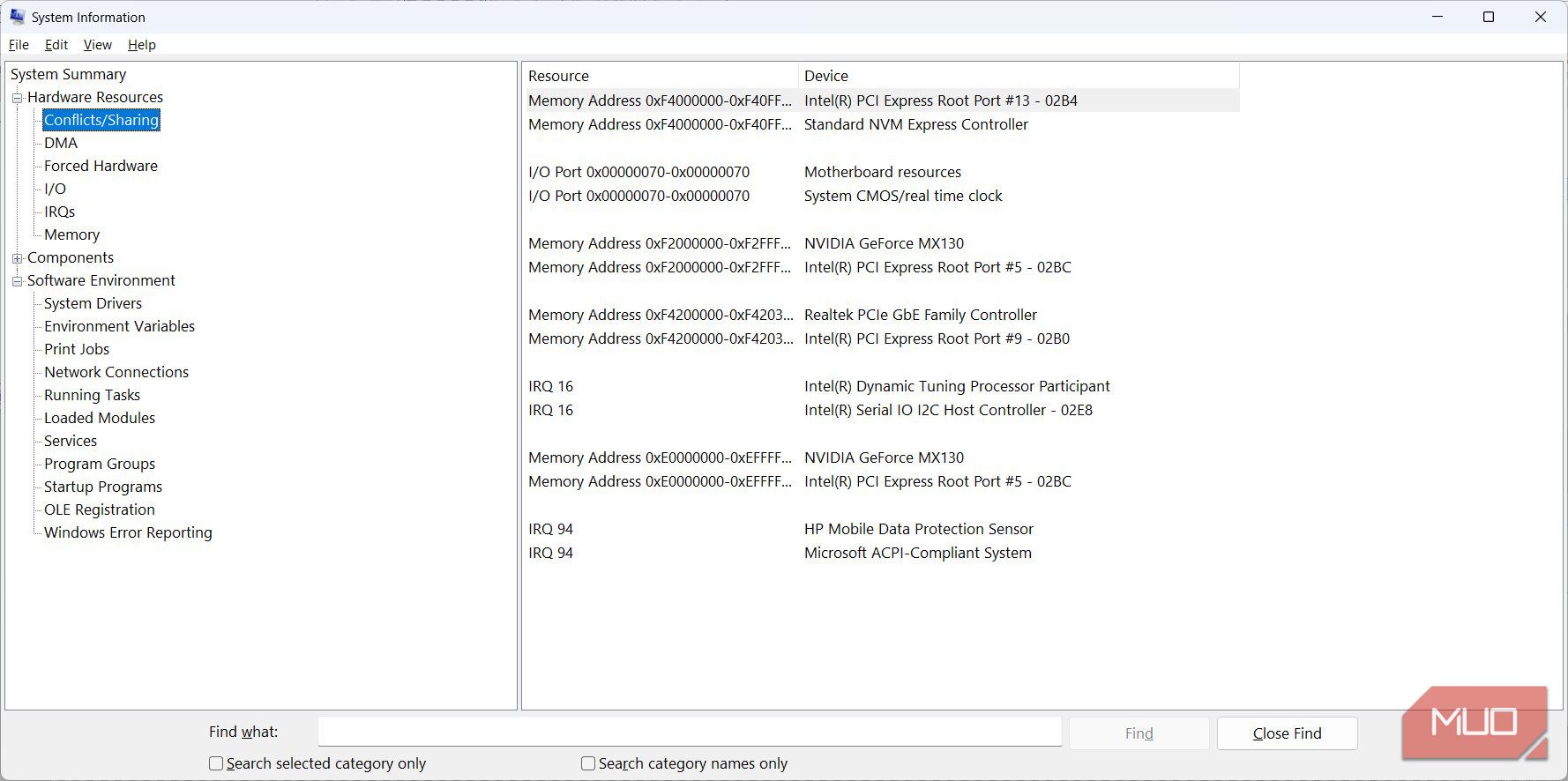Click the Resource column header
Screen dimensions: 1568x781
661,76
